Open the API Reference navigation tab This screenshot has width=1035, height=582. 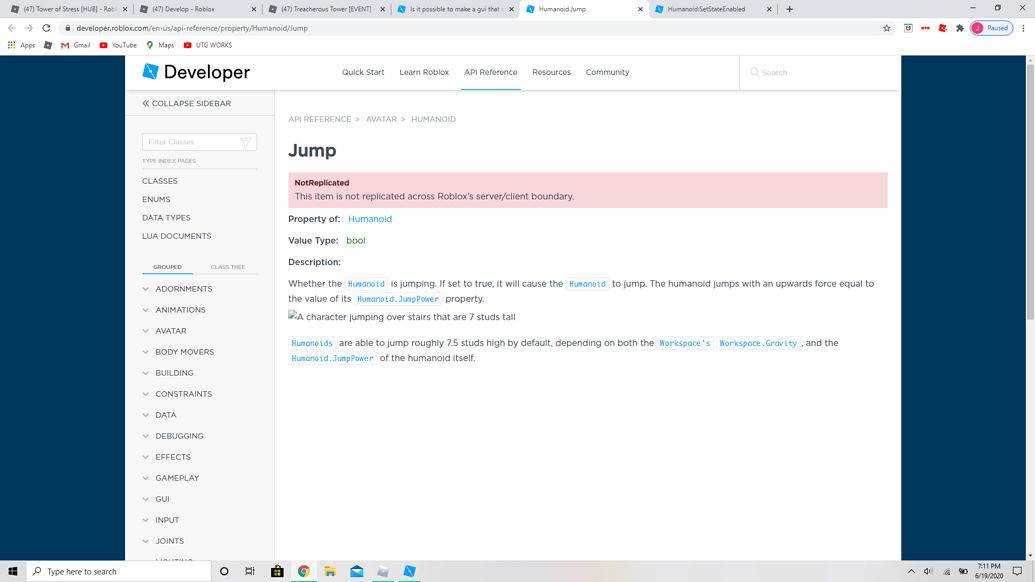pos(490,72)
